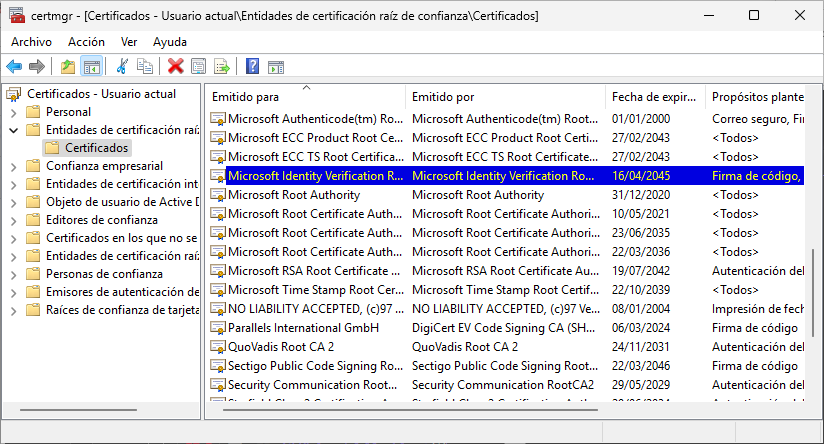Expand the Editores de confianza node
This screenshot has height=444, width=824.
coord(14,220)
